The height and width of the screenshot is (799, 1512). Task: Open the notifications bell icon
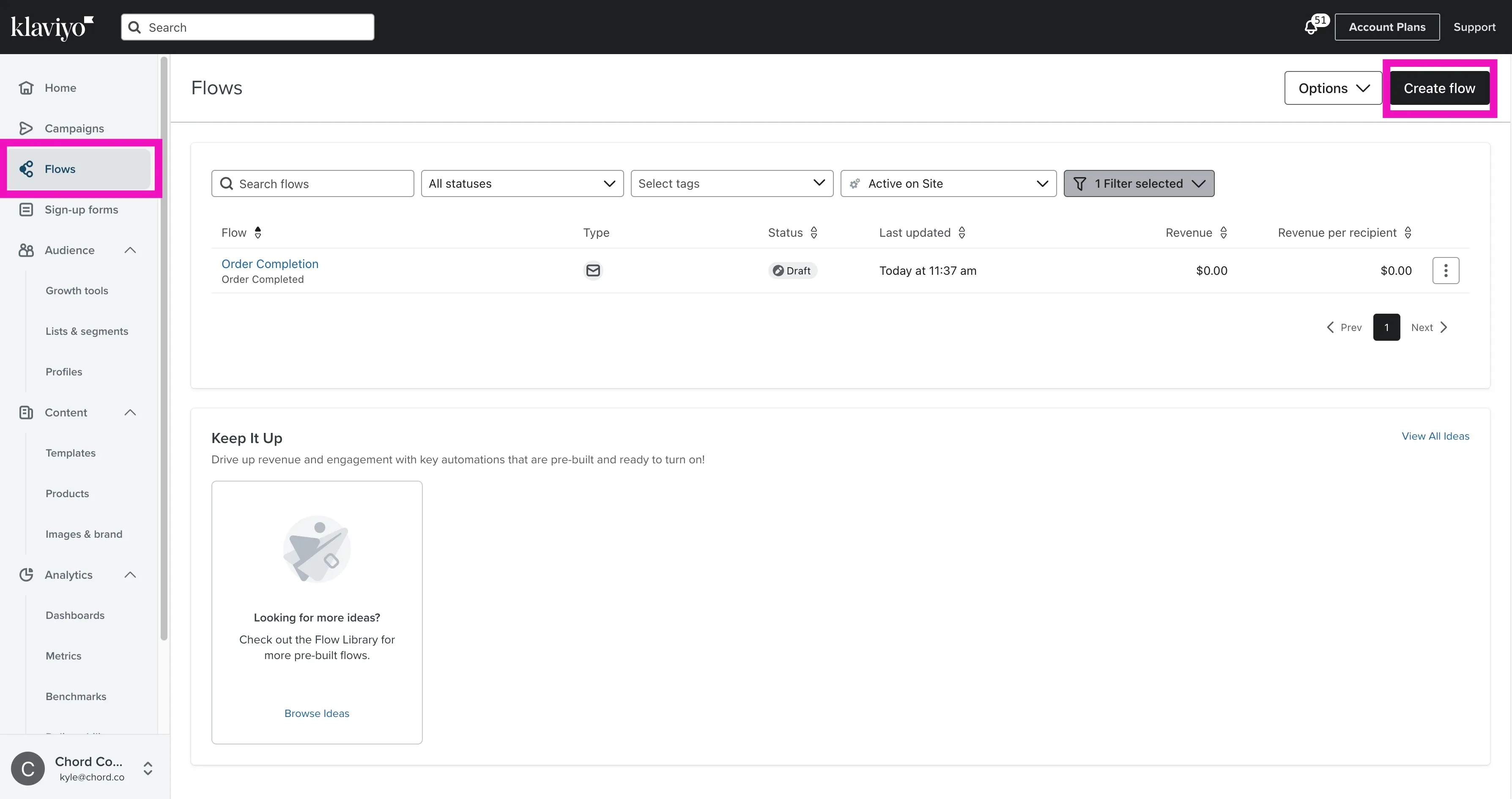tap(1311, 27)
